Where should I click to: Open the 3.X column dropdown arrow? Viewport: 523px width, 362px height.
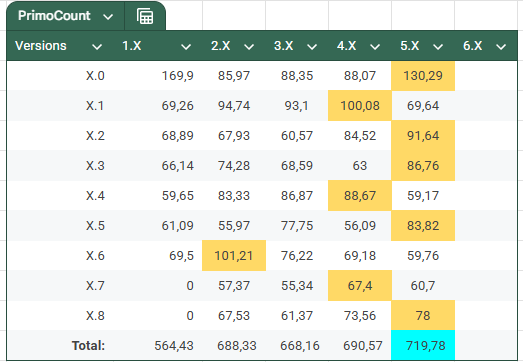coord(312,47)
